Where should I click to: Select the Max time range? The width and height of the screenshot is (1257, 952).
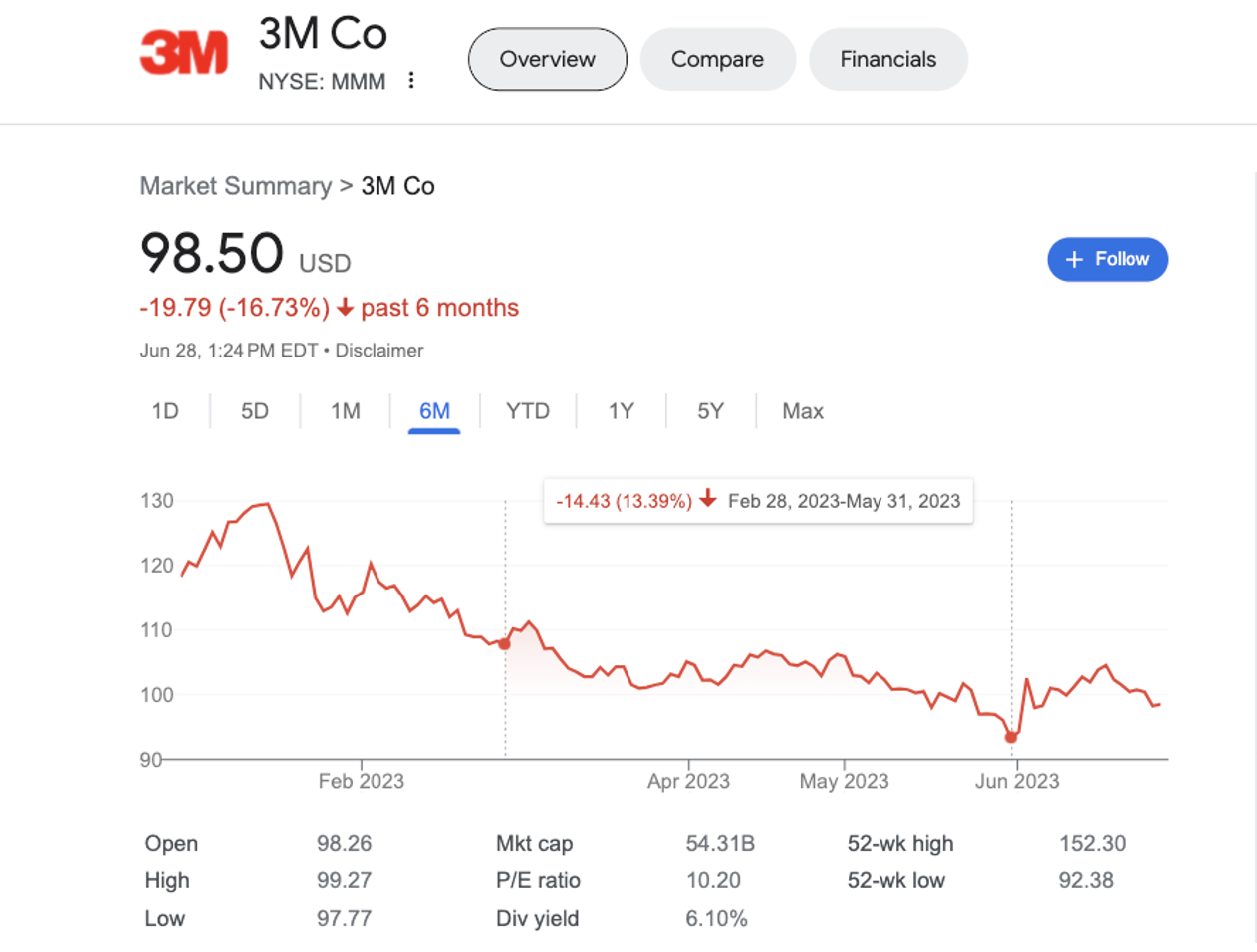(x=803, y=411)
